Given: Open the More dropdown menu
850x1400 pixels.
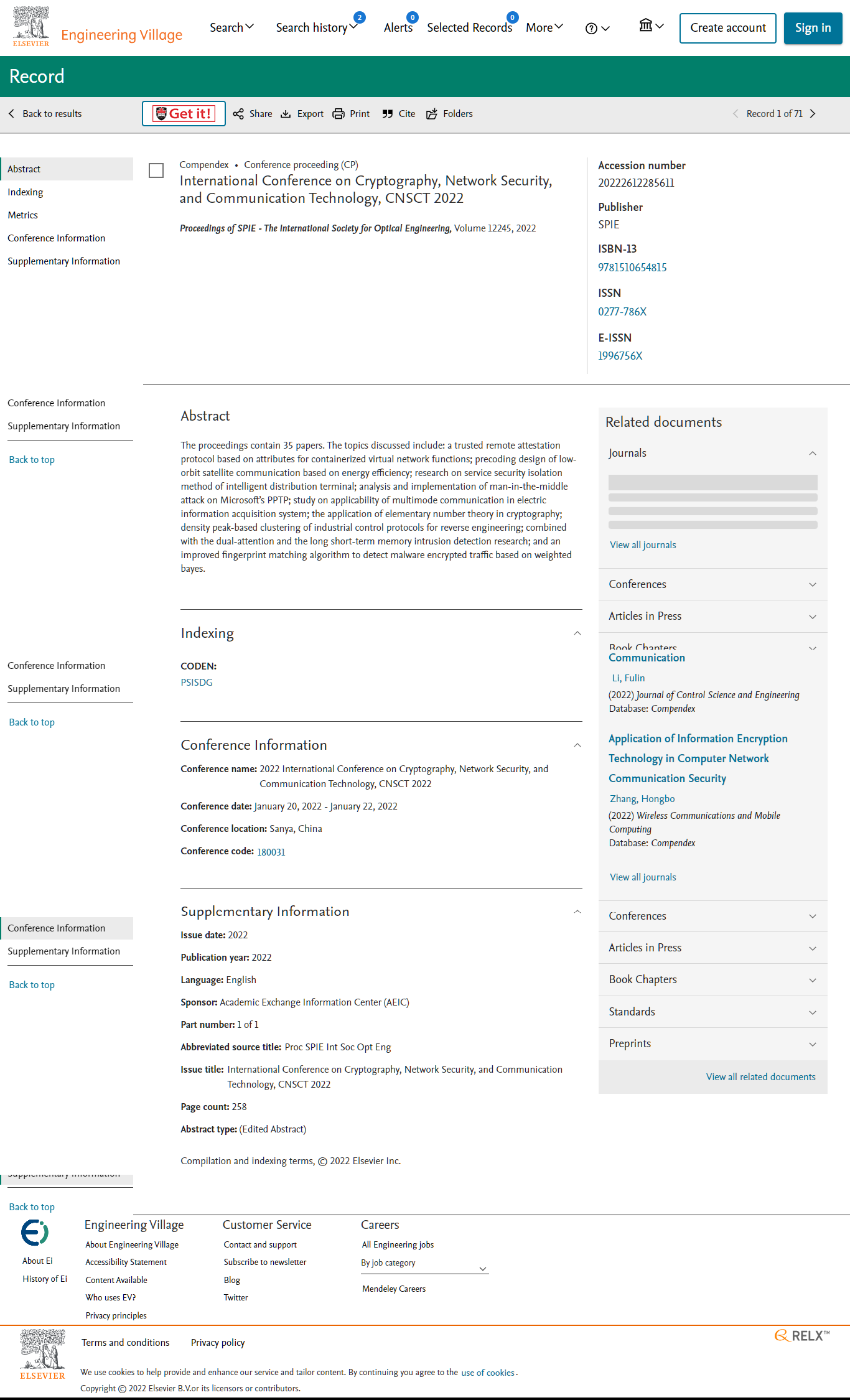Looking at the screenshot, I should (544, 27).
